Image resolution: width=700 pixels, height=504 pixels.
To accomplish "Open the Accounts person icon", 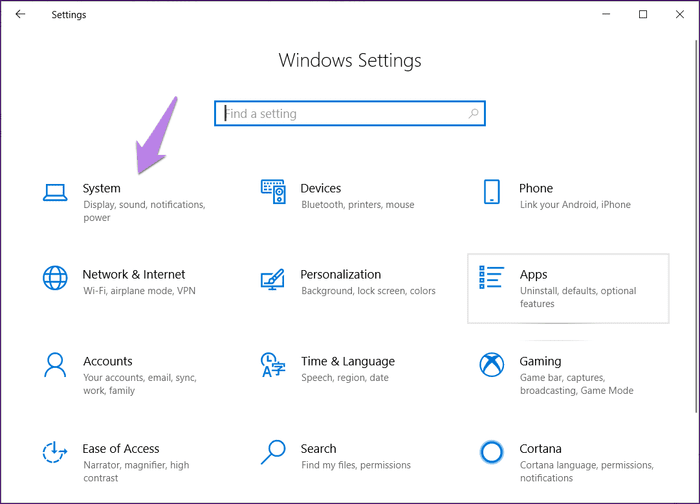I will click(x=55, y=365).
